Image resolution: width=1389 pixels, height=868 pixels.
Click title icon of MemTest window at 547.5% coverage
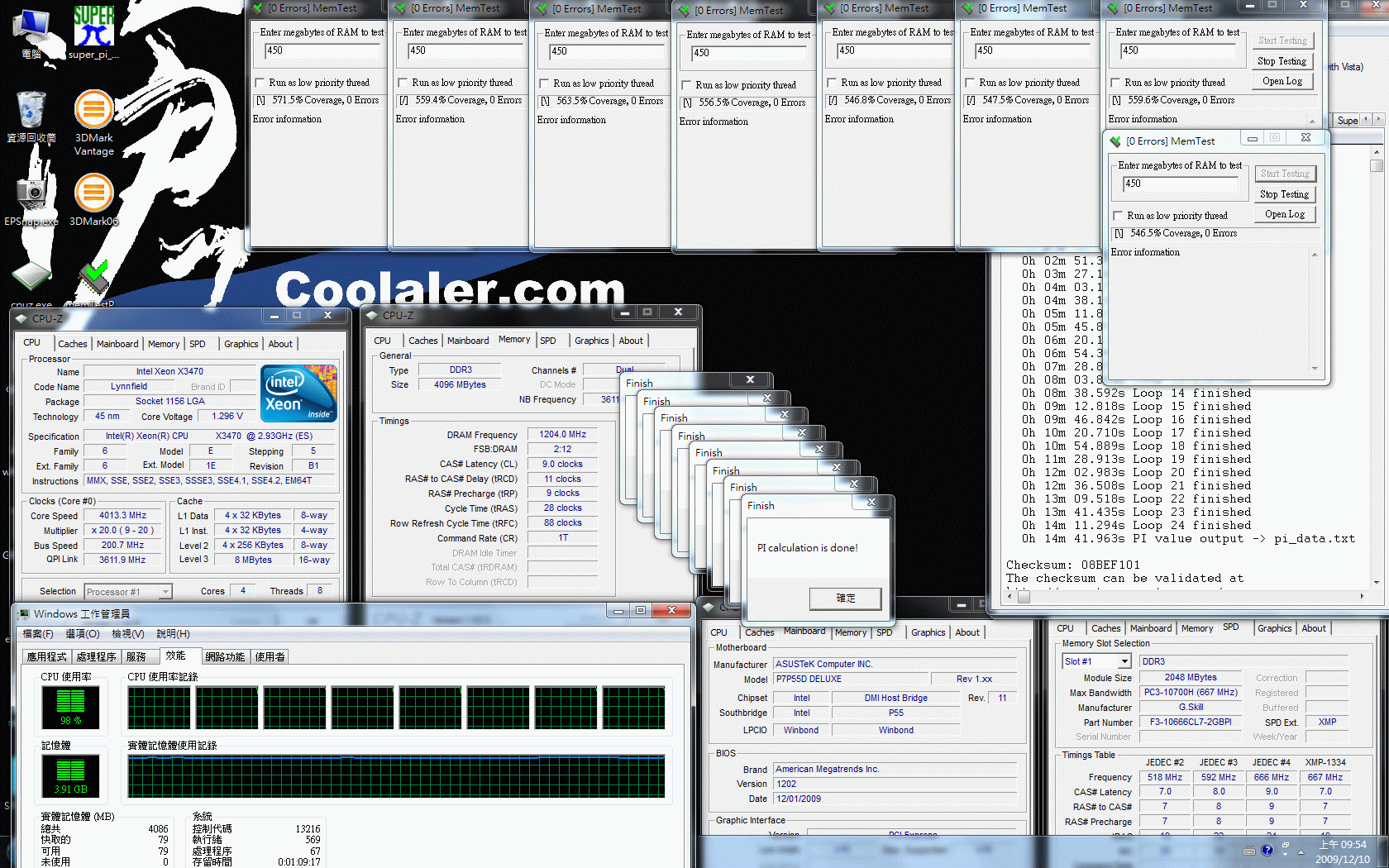[x=967, y=8]
